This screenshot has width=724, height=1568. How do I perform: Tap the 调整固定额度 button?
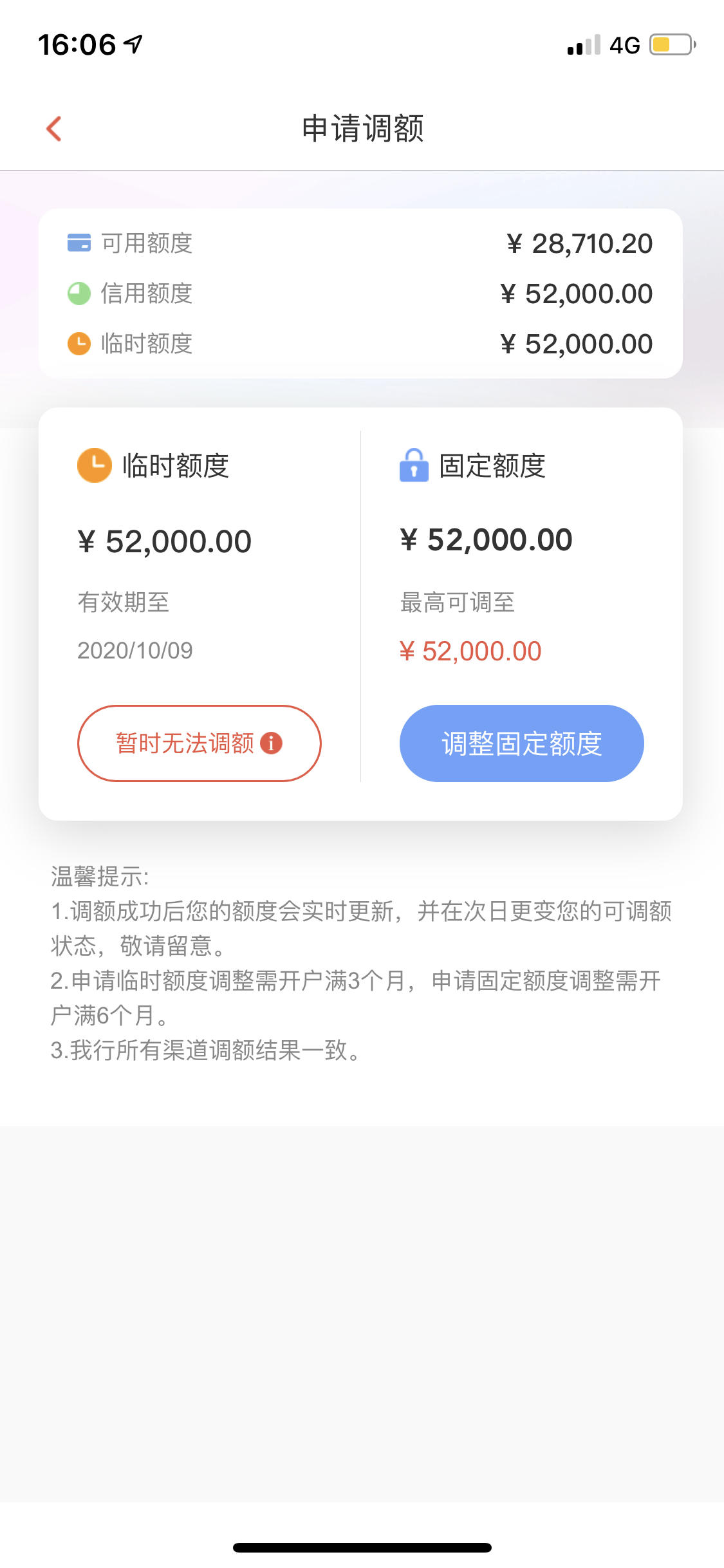[522, 743]
